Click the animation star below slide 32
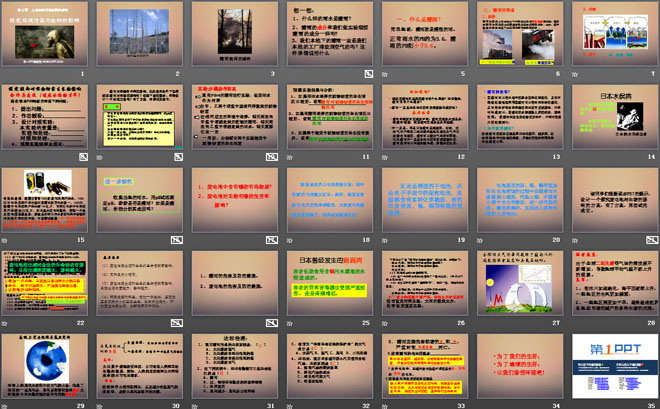 point(290,406)
